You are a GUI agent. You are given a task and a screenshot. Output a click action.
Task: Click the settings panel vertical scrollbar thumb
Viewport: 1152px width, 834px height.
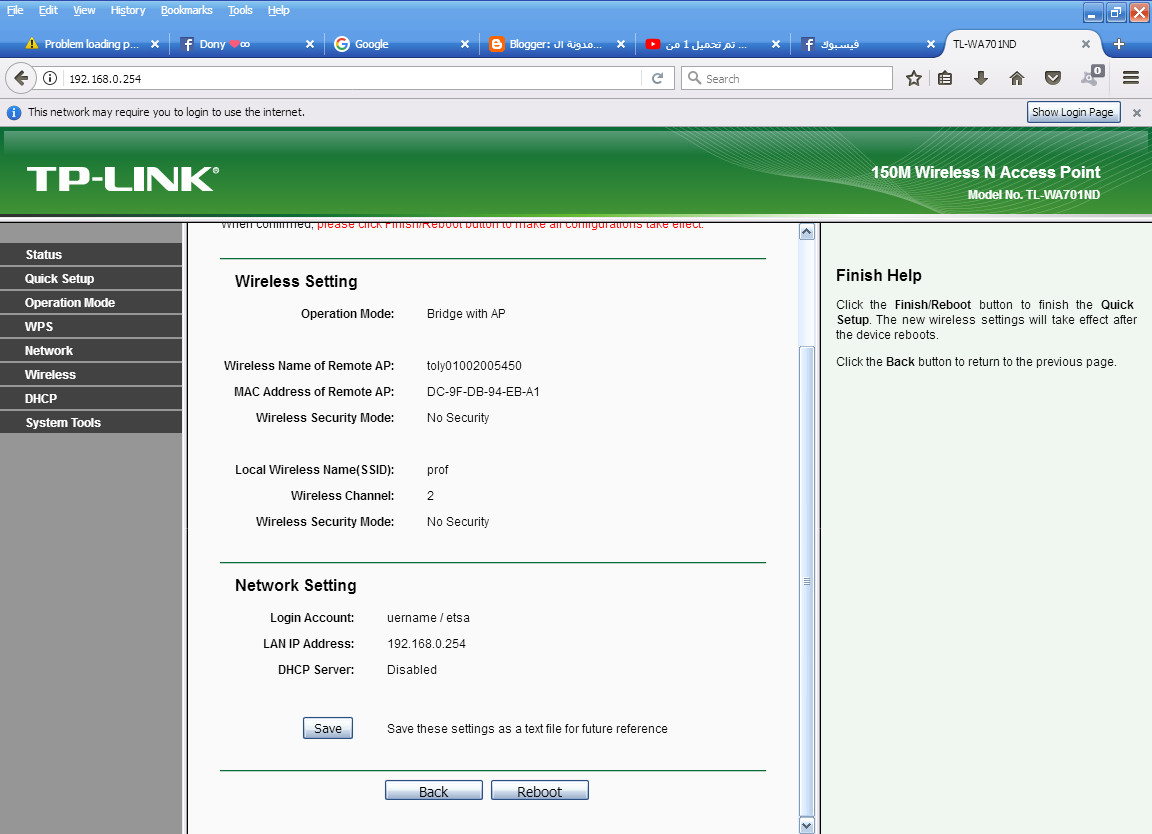807,580
